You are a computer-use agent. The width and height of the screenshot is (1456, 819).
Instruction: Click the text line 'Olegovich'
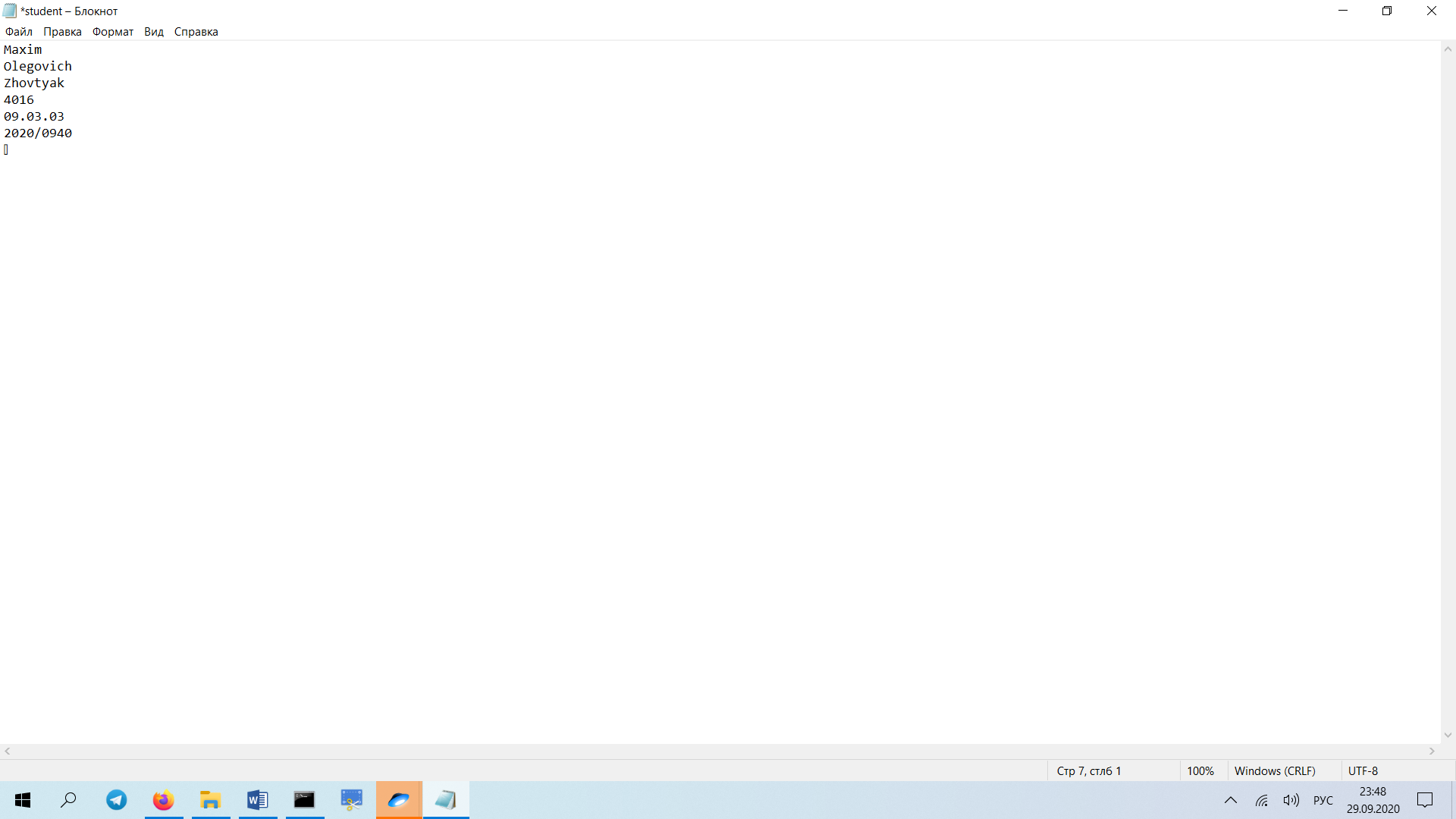tap(38, 67)
